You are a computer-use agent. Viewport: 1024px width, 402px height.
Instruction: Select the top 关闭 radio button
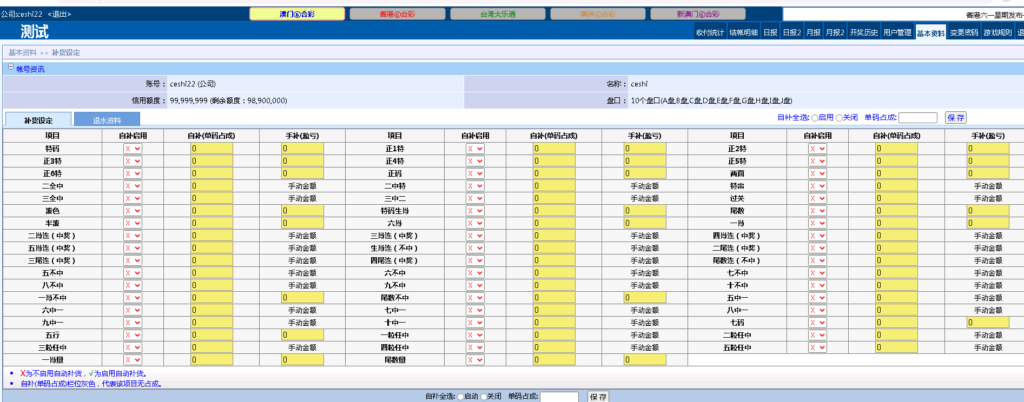[839, 117]
